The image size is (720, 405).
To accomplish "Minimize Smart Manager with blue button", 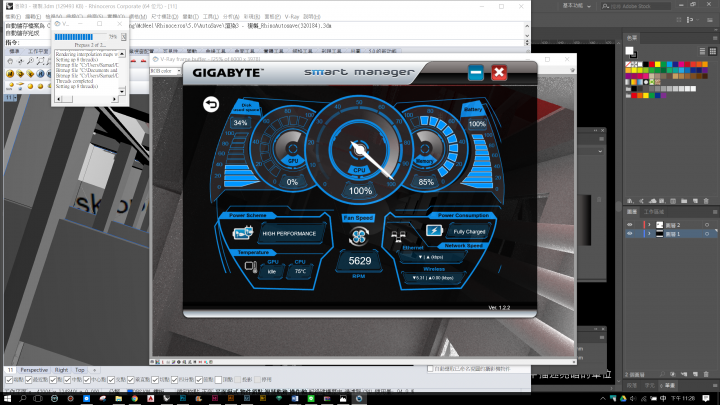I will coord(476,73).
